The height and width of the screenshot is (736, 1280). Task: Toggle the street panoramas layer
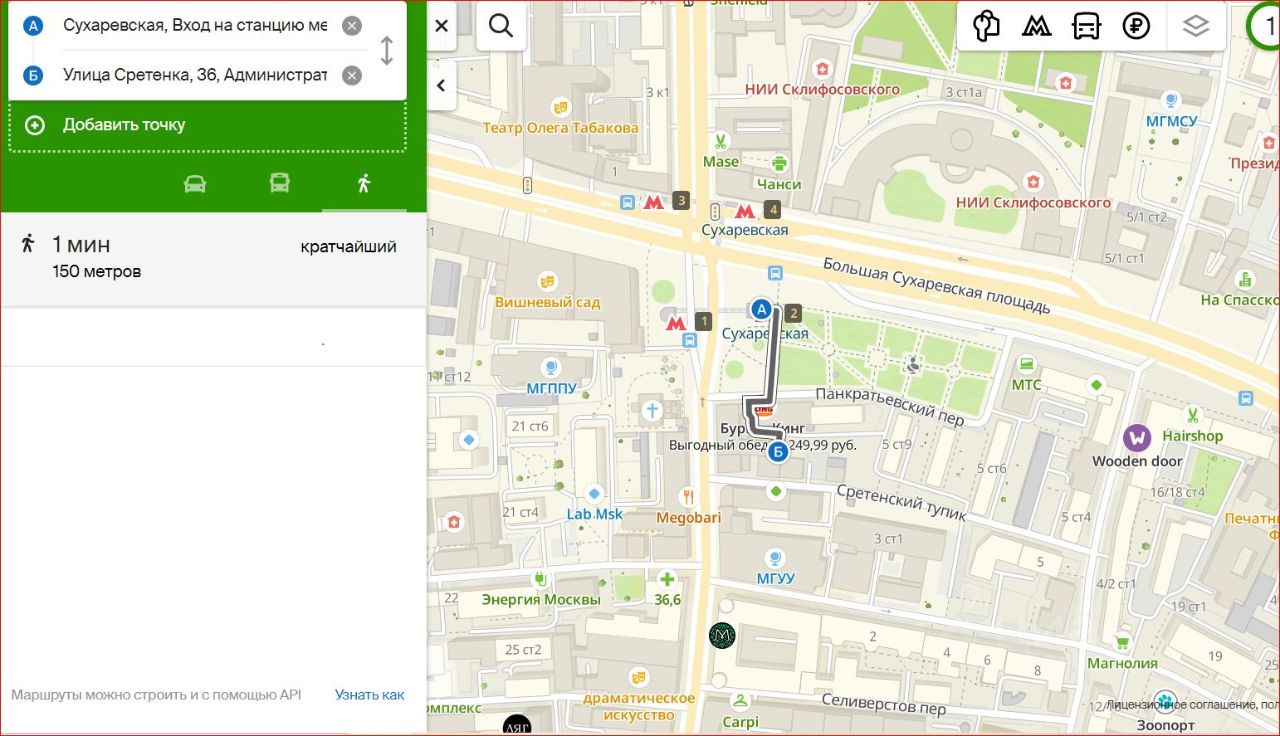986,26
